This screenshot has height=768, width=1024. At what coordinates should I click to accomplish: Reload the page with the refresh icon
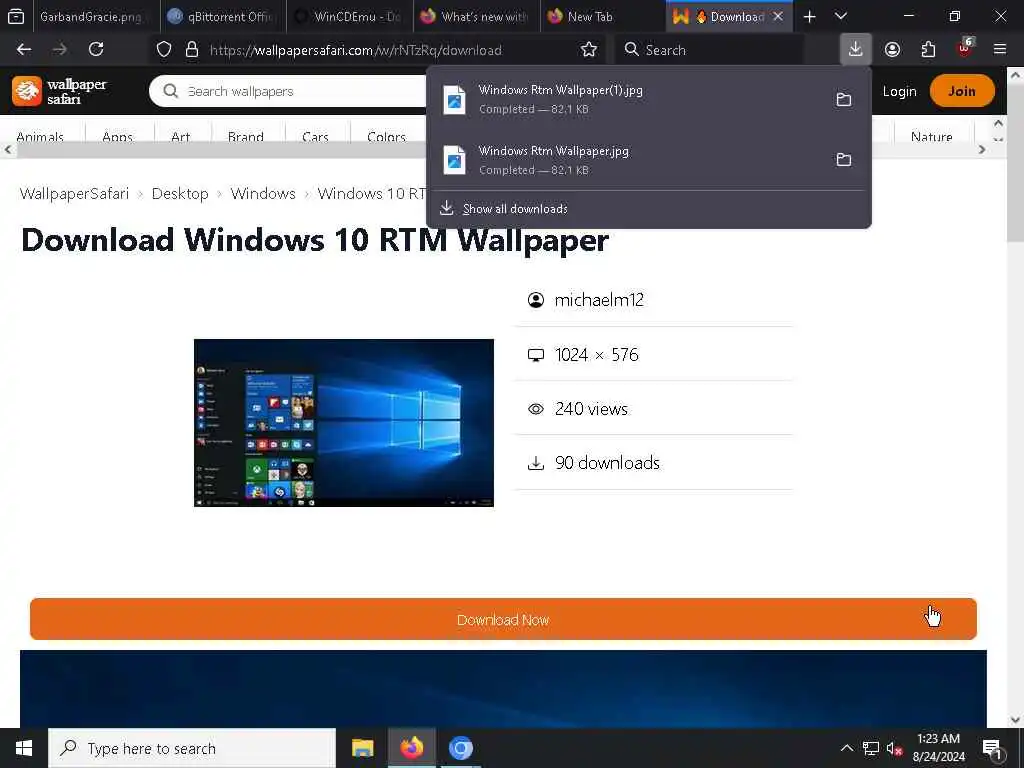click(96, 50)
